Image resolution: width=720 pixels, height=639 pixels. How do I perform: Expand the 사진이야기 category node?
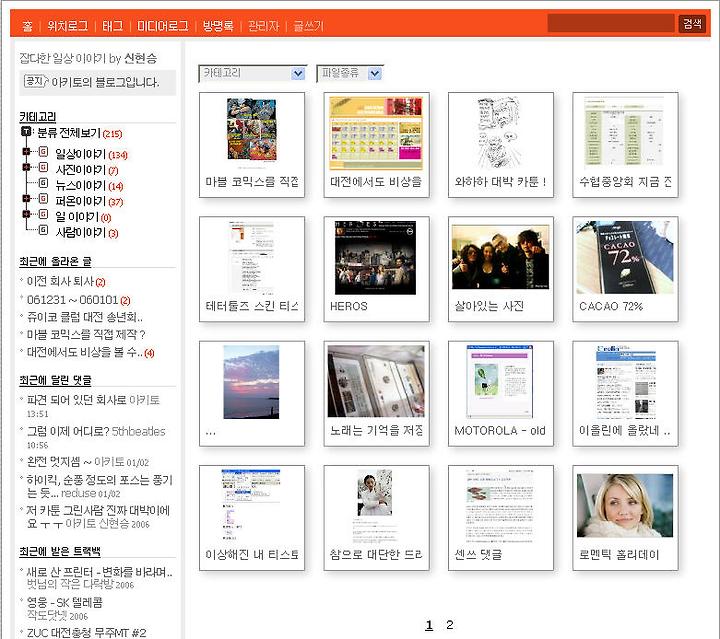click(x=26, y=167)
